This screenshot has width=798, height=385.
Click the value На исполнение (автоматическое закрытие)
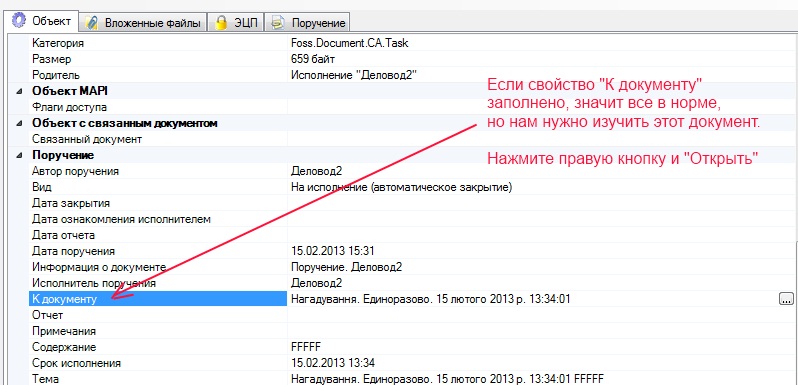click(x=402, y=187)
